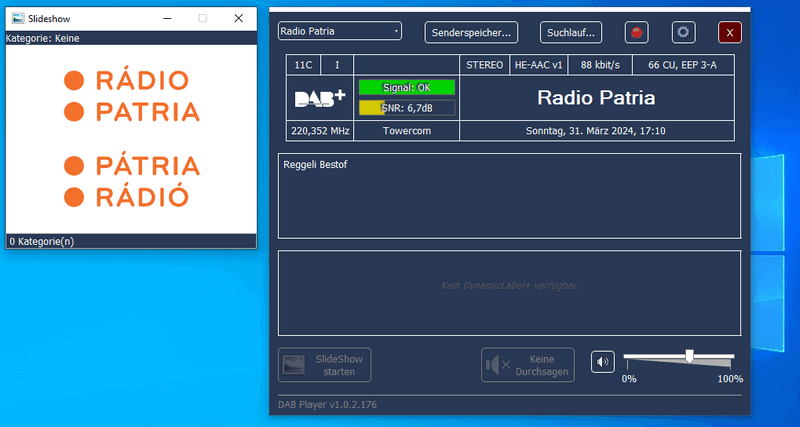
Task: Click the Slideshow window title icon
Action: pyautogui.click(x=18, y=18)
